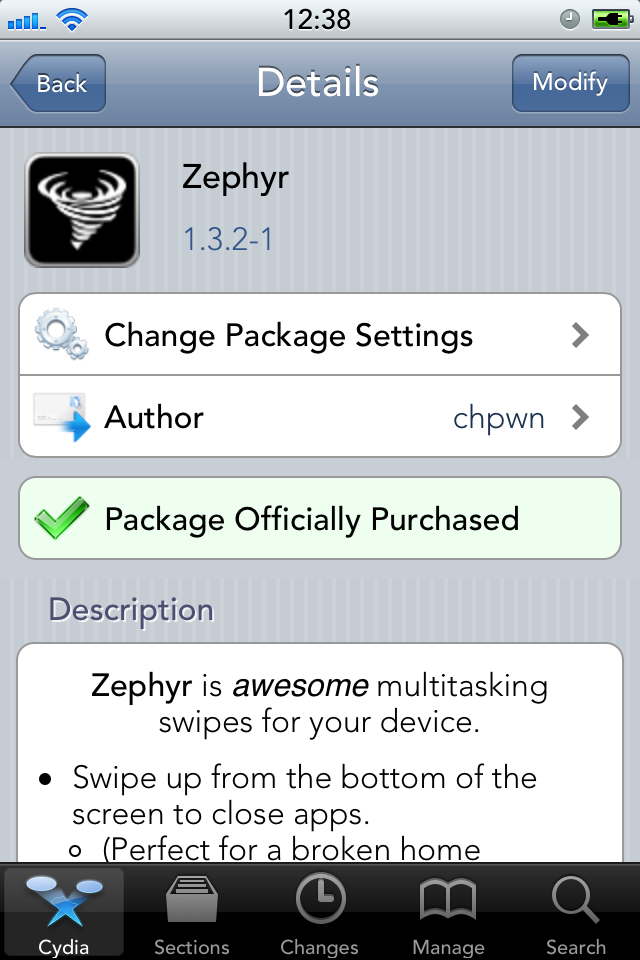The height and width of the screenshot is (960, 640).
Task: Click the mail arrow icon next to Author
Action: click(61, 417)
